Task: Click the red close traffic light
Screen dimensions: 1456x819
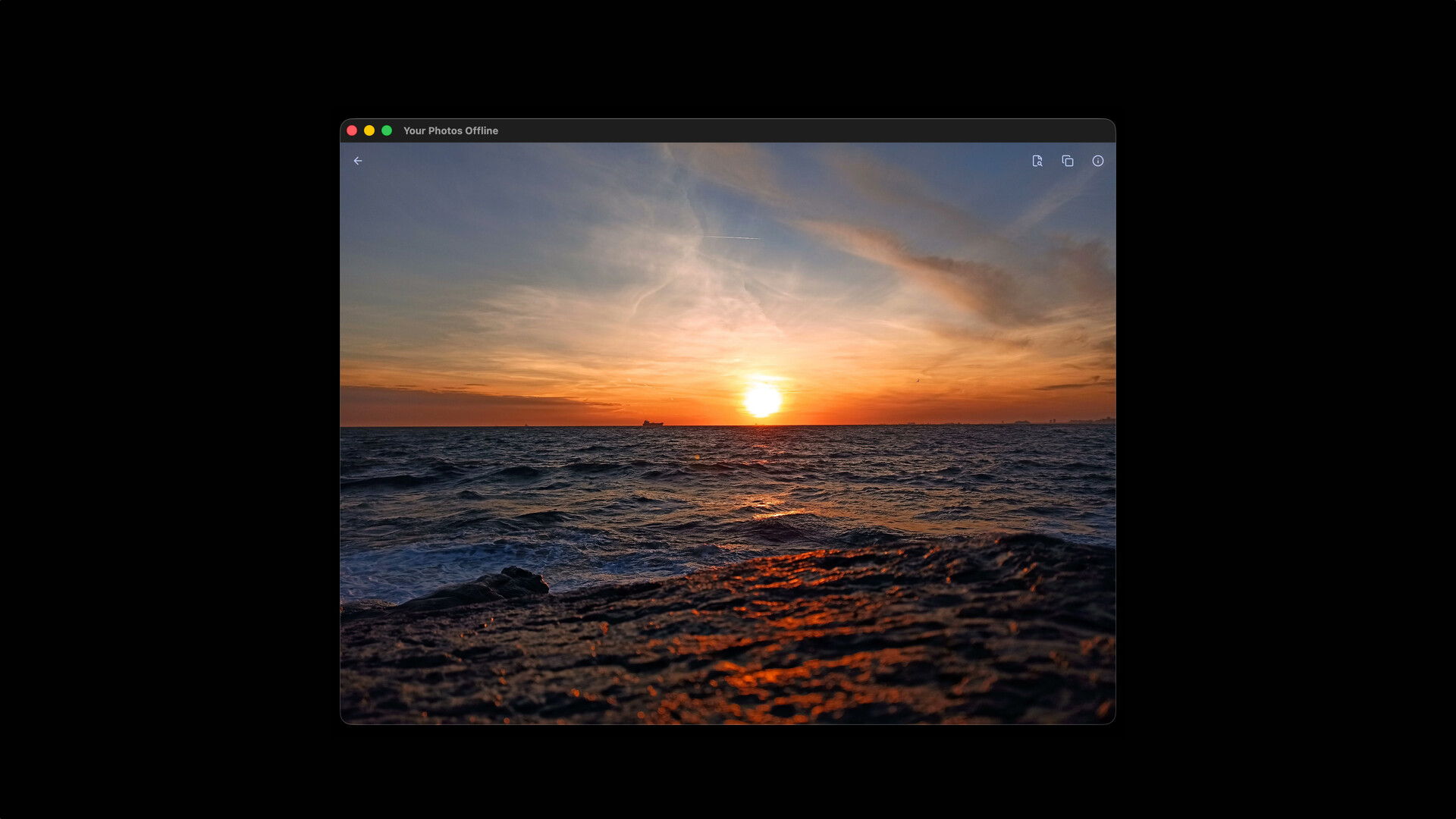Action: [352, 130]
